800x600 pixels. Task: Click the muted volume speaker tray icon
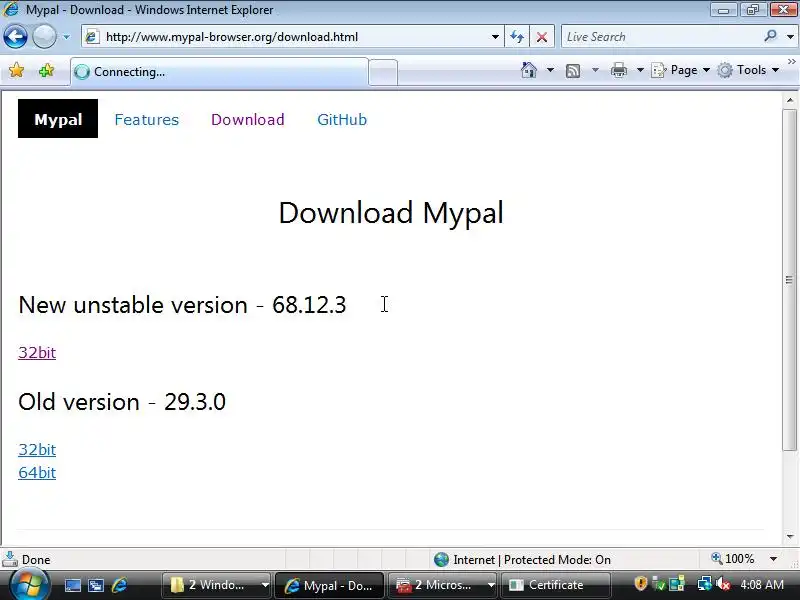[x=722, y=584]
